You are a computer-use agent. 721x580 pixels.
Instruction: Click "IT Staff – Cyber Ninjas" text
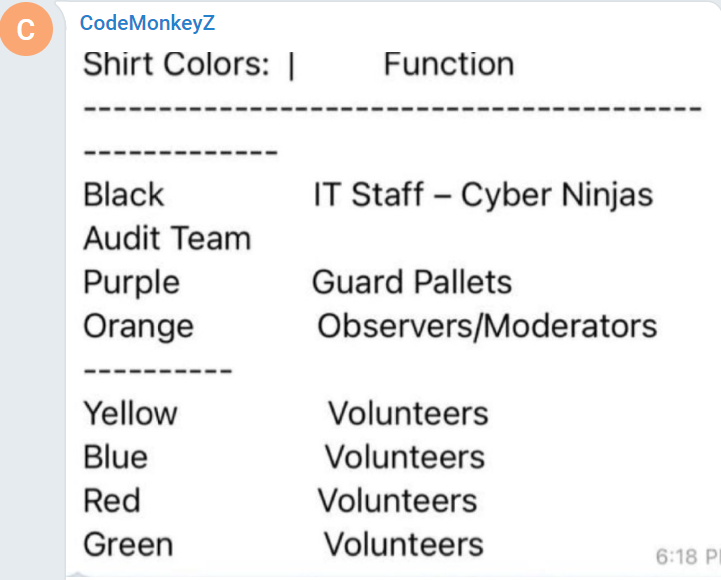(483, 195)
